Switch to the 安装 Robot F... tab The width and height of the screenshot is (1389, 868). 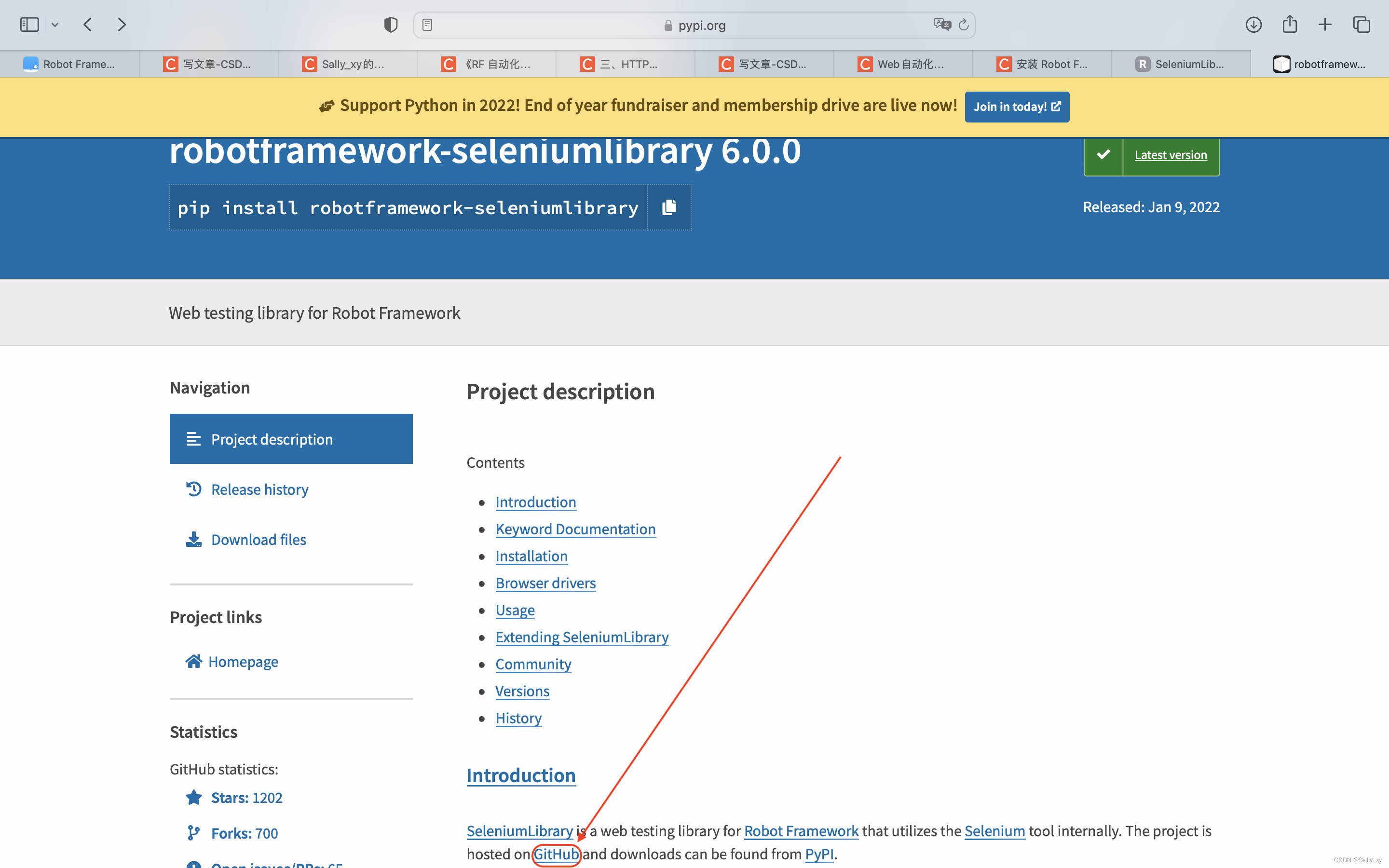(x=1042, y=64)
